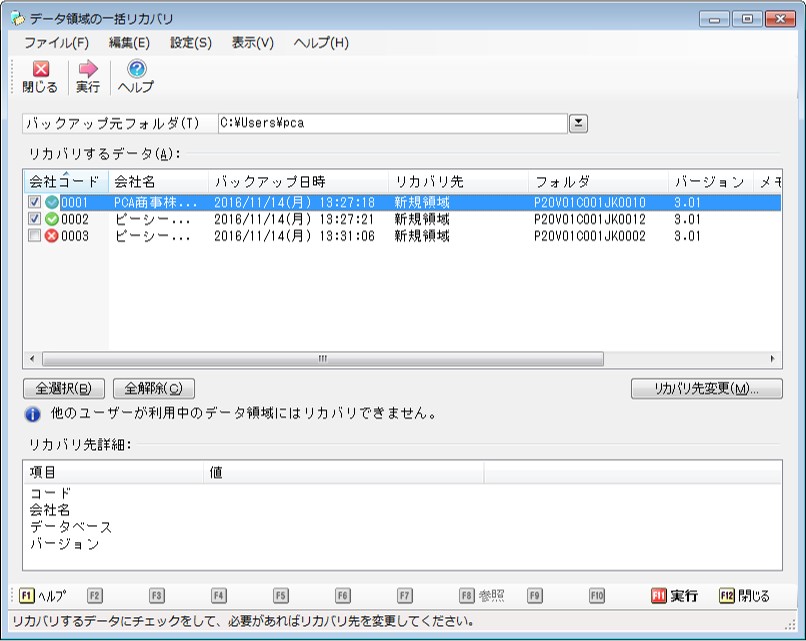Screen dimensions: 806x641
Task: Open the ファイル(F) menu
Action: click(x=57, y=43)
